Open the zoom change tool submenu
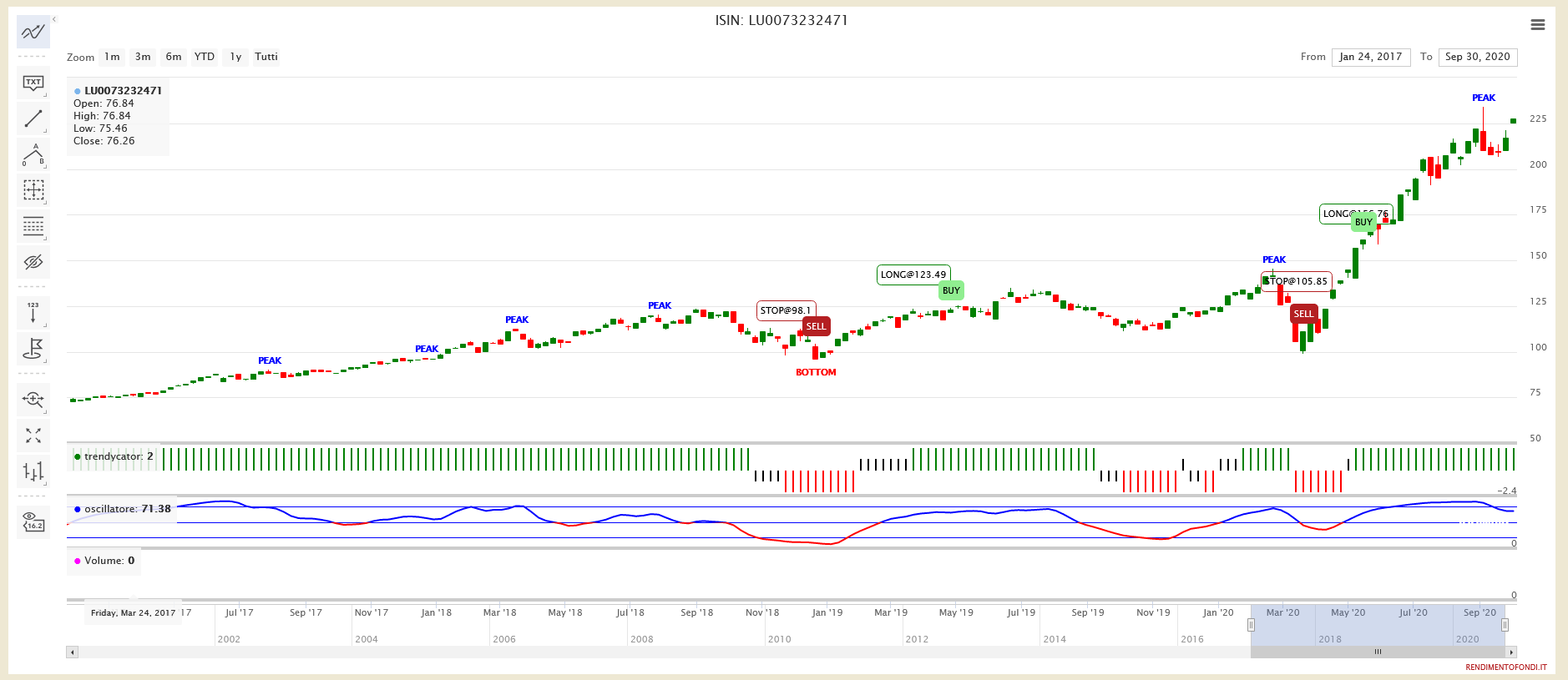The width and height of the screenshot is (1568, 680). point(33,400)
